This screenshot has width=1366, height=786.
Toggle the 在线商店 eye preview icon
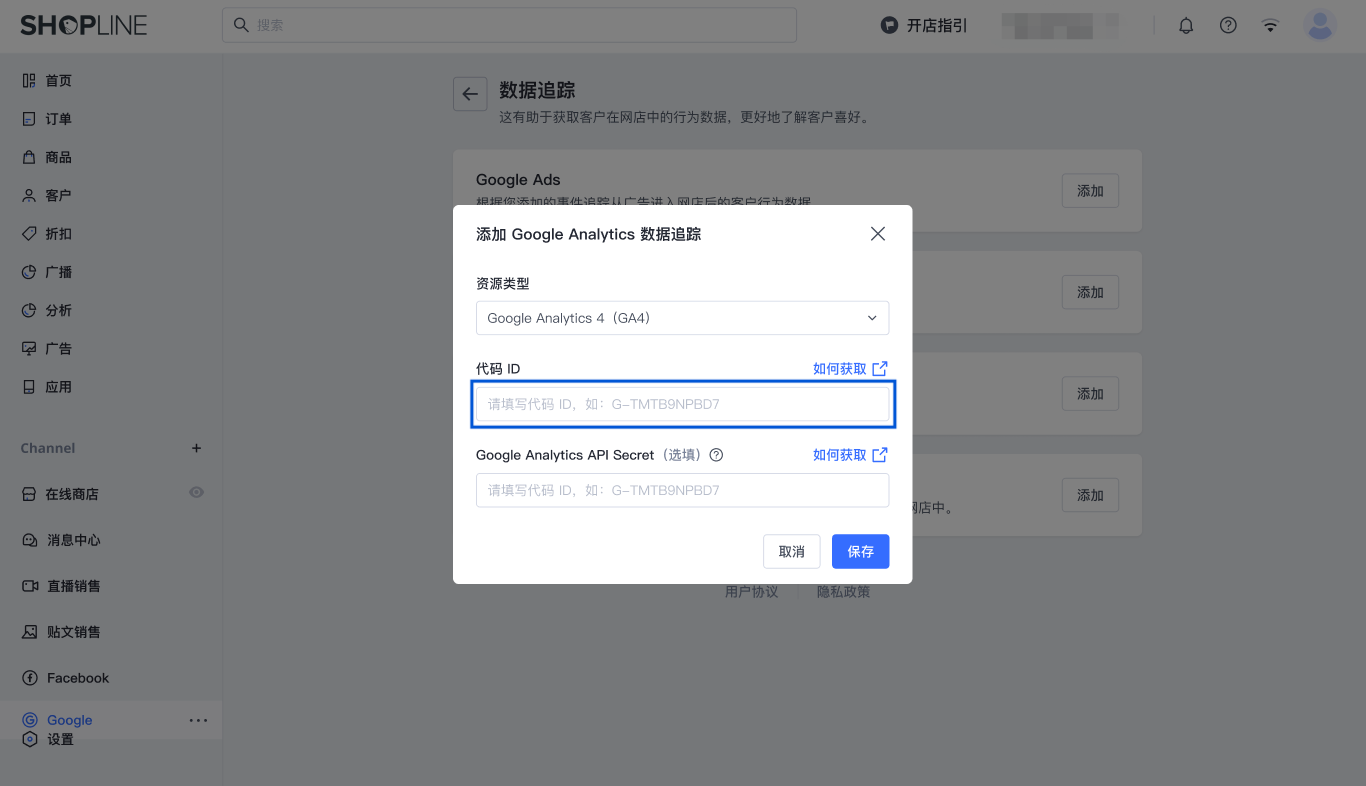196,492
